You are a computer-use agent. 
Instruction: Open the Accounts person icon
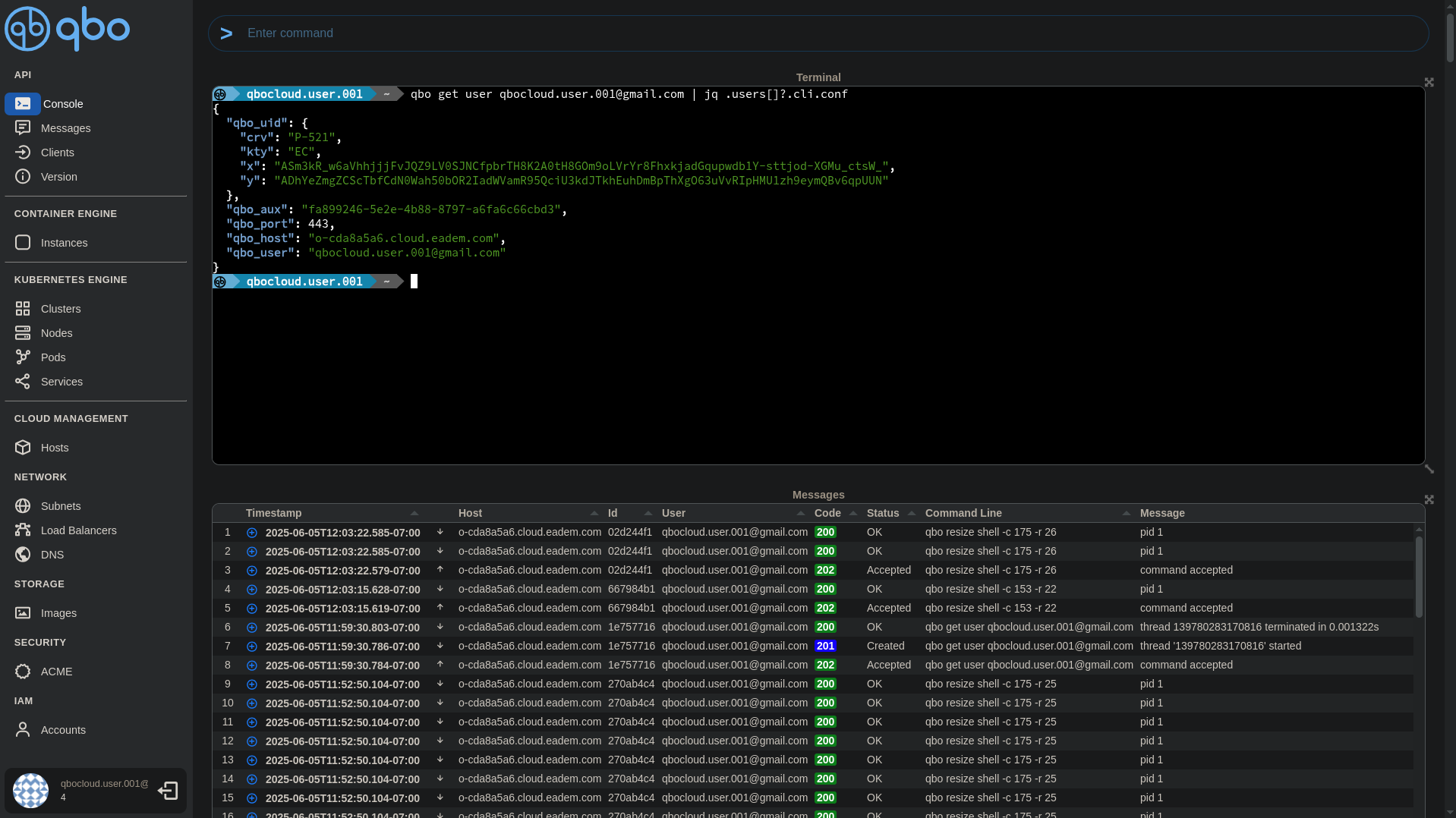point(23,730)
